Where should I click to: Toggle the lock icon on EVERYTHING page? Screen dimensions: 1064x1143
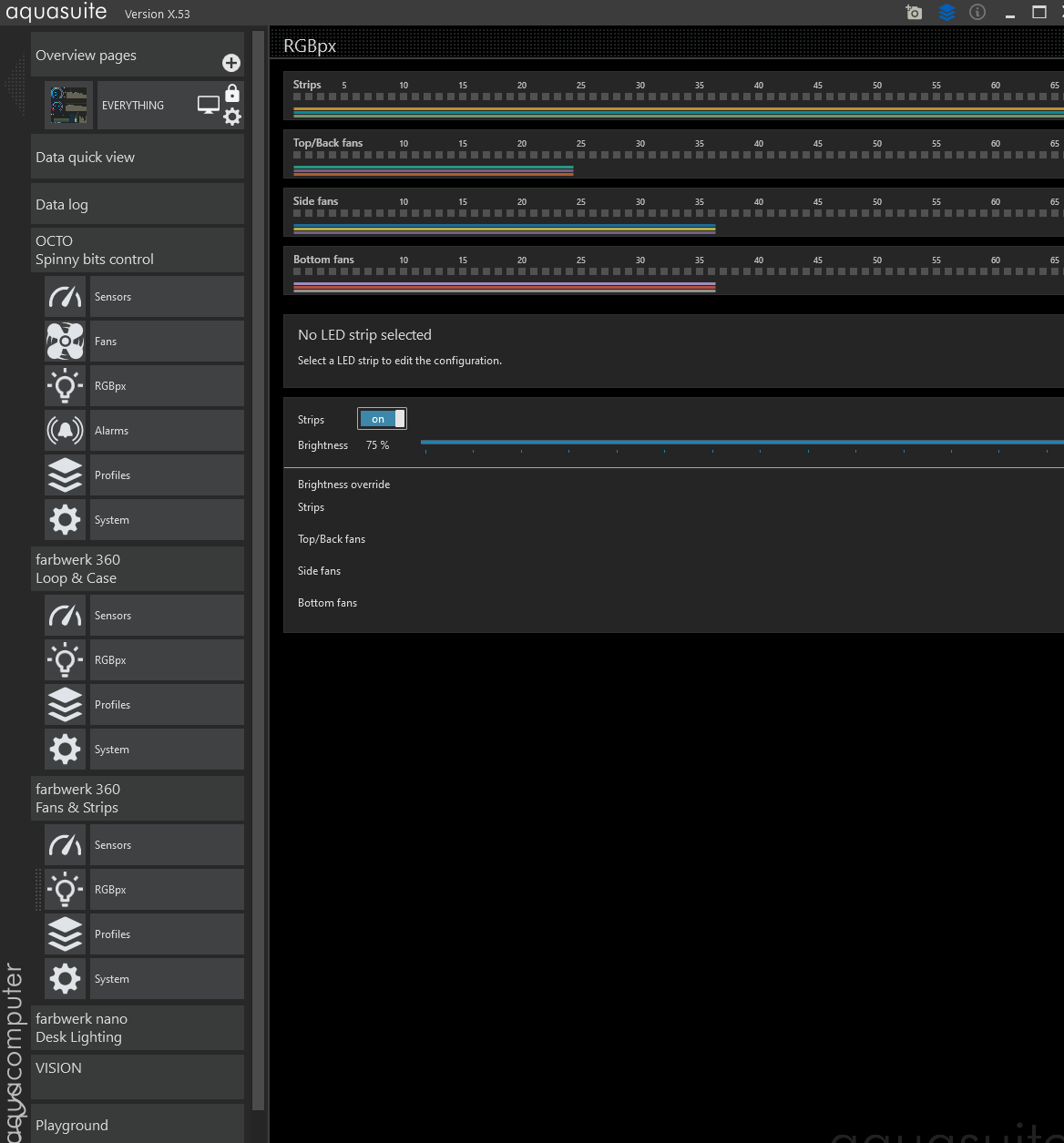coord(232,93)
